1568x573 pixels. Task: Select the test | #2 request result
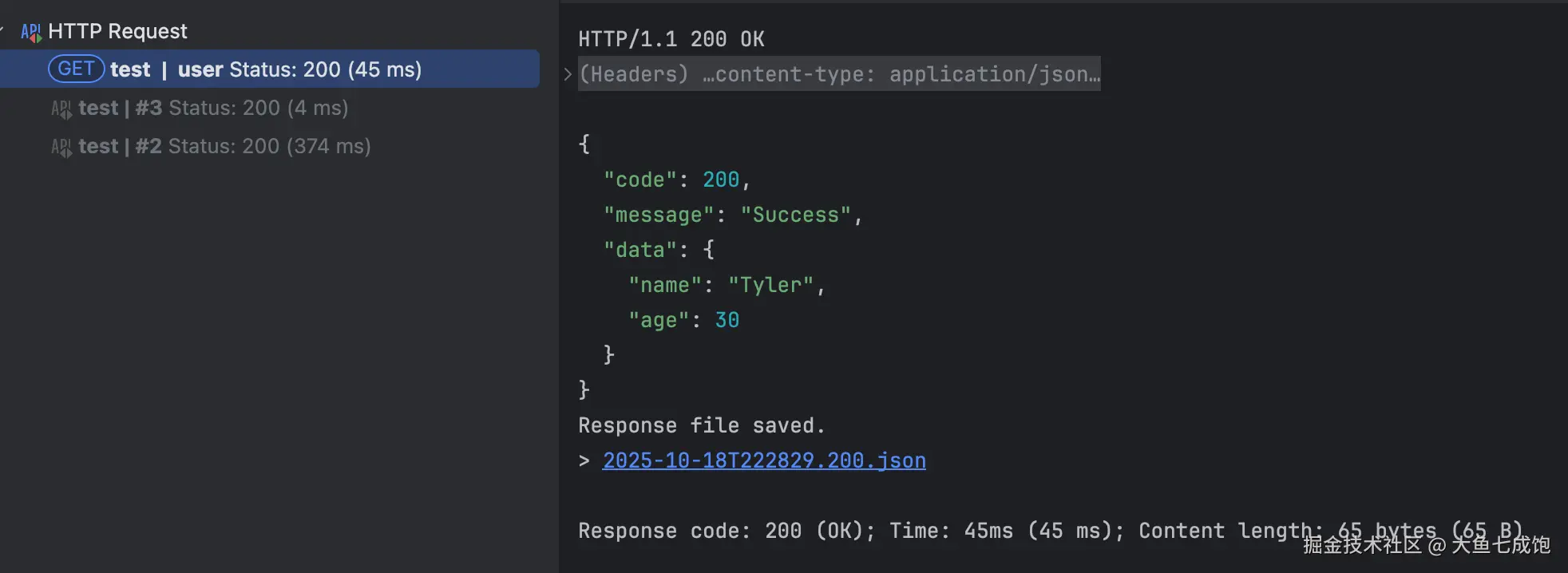click(224, 146)
